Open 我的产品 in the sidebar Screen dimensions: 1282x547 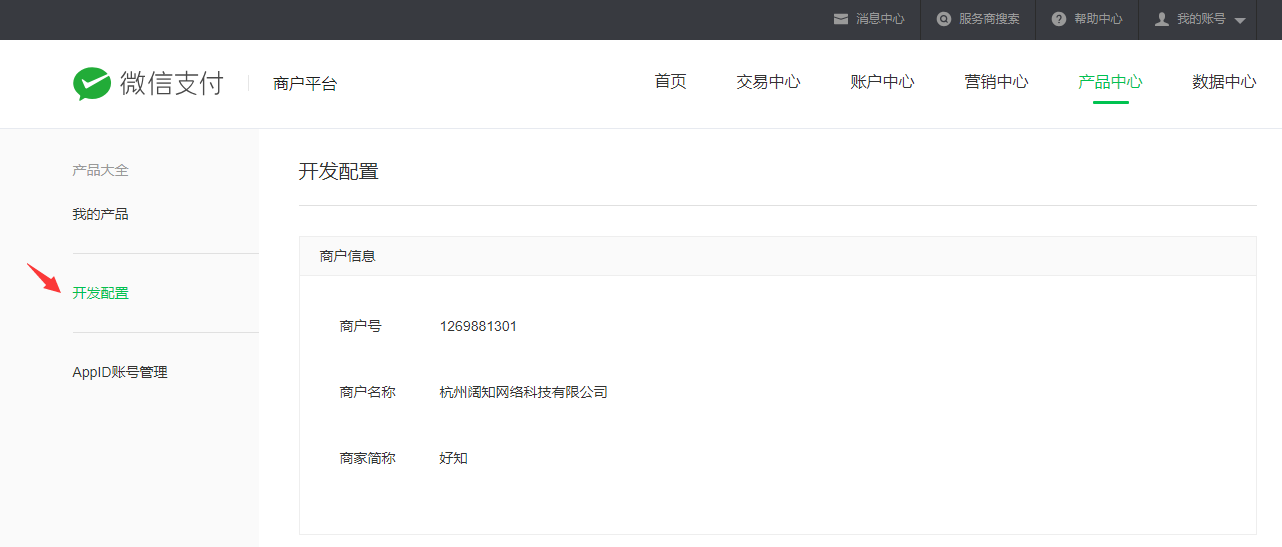click(x=100, y=214)
